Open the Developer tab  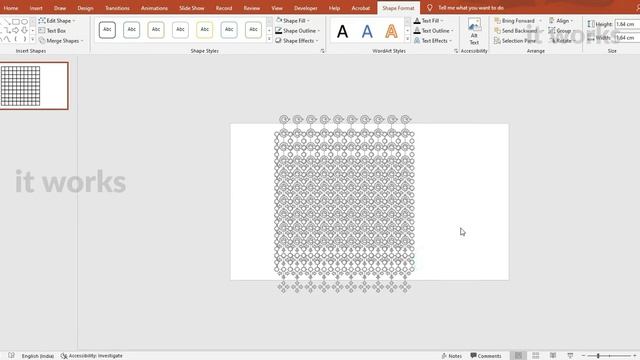pos(306,8)
